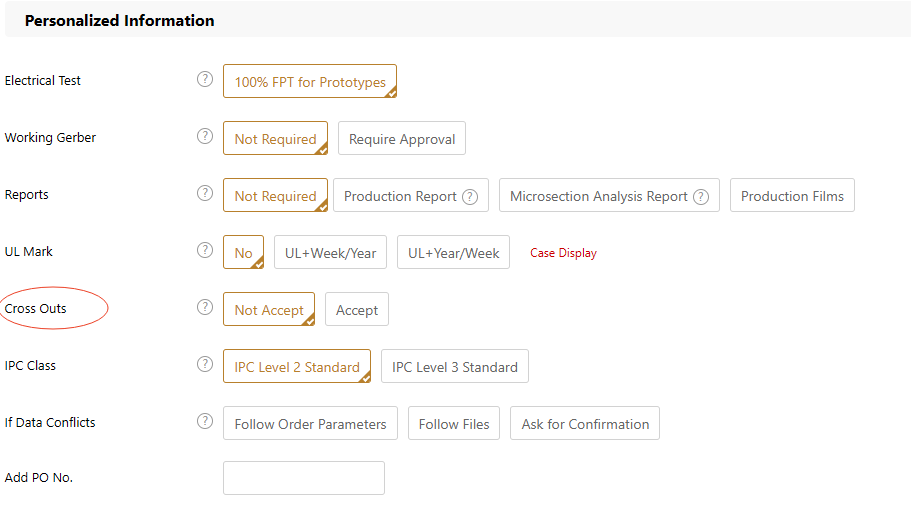The height and width of the screenshot is (505, 911).
Task: Select UL+Year/Week mark option
Action: 454,253
